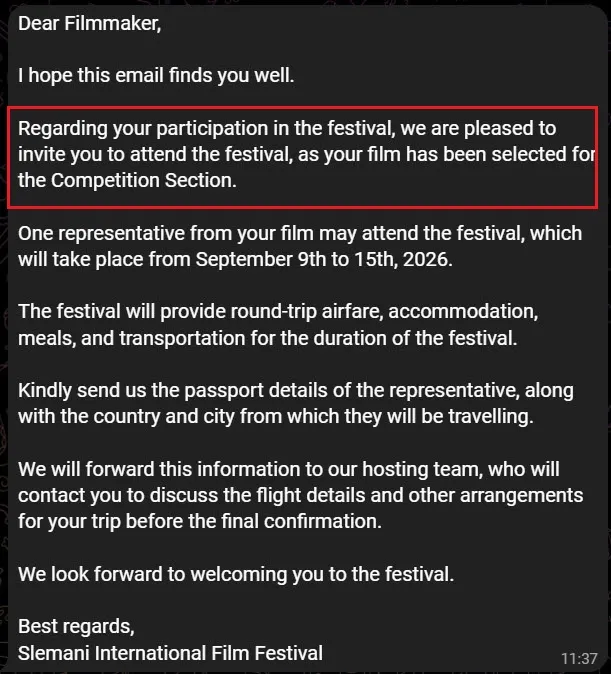Viewport: 611px width, 674px height.
Task: Click the "We look forward to welcoming you" sentence
Action: point(236,574)
